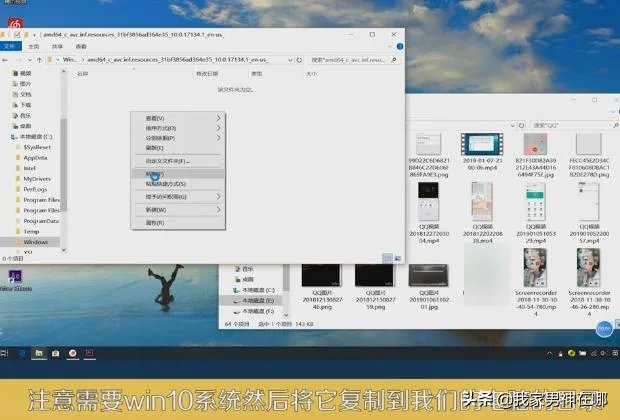Switch front window to details view icon

click(388, 258)
